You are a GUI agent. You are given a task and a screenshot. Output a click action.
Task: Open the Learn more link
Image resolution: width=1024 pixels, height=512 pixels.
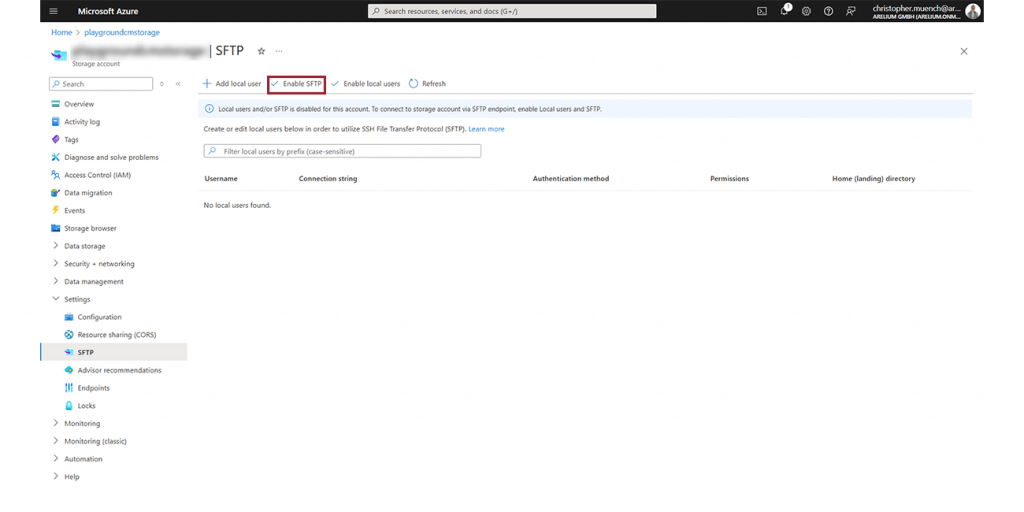(x=486, y=129)
